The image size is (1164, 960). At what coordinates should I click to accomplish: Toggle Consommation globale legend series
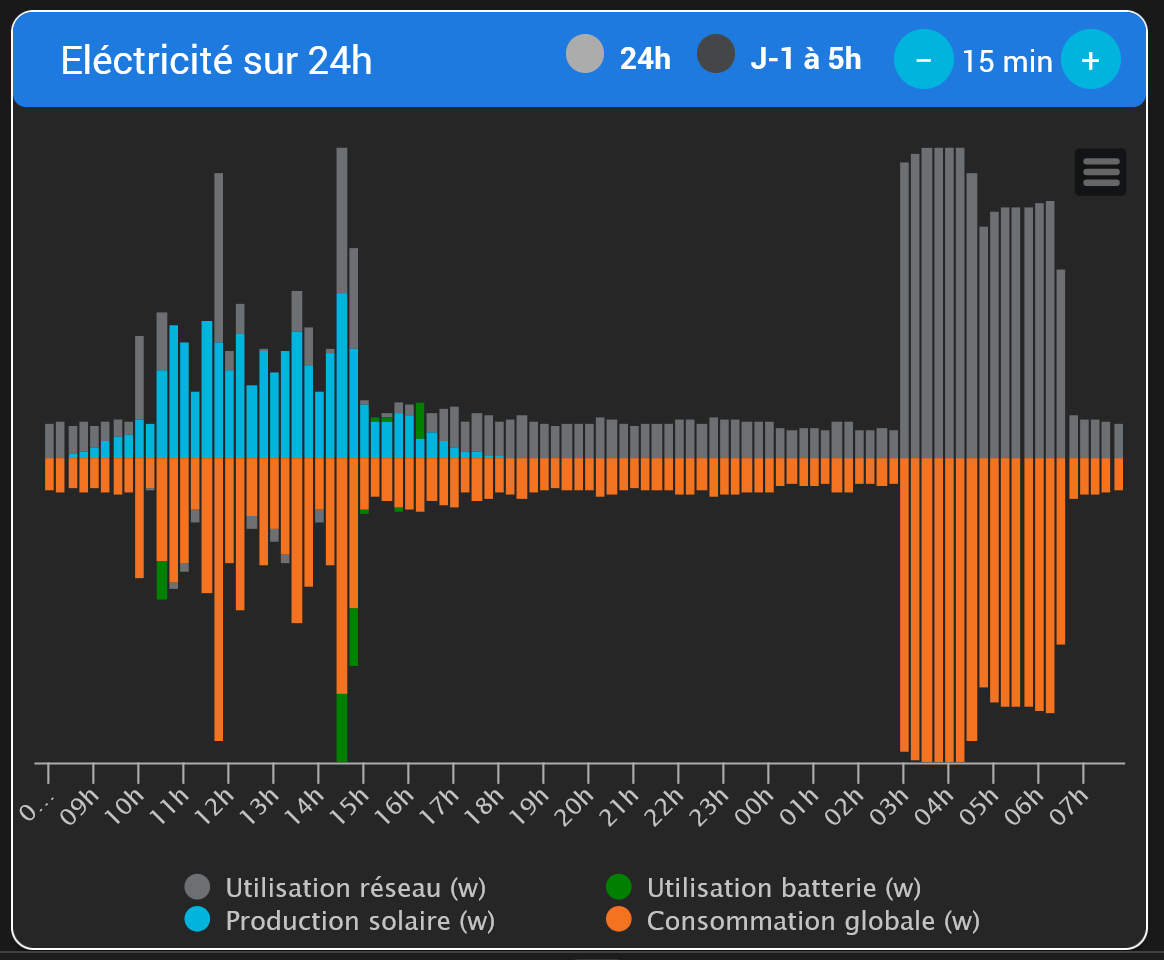[793, 921]
